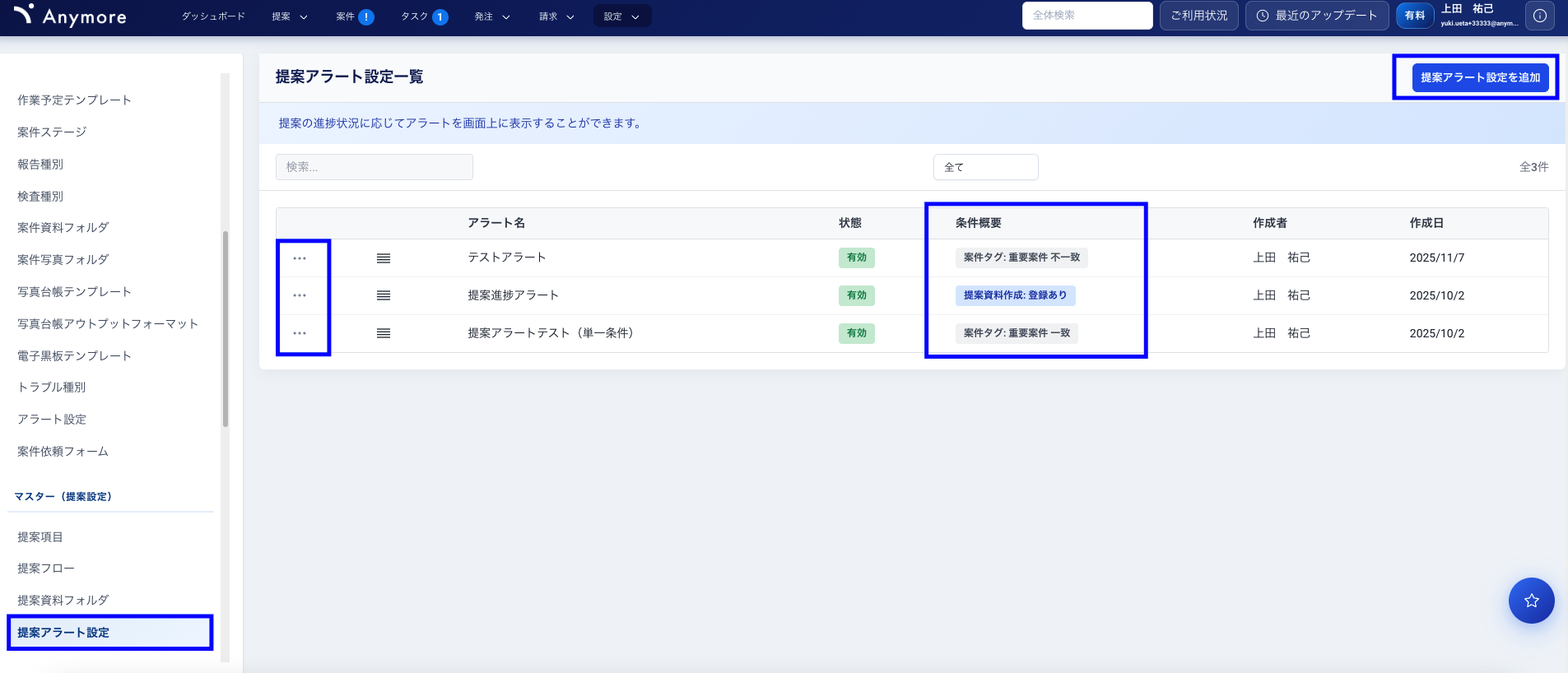Grab the reorder handle for 提案進捗アラート
This screenshot has width=1568, height=673.
point(384,295)
